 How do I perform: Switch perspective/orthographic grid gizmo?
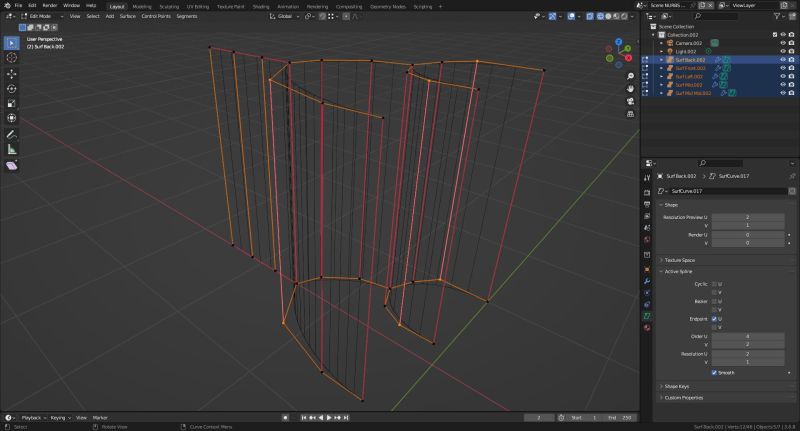pos(630,114)
